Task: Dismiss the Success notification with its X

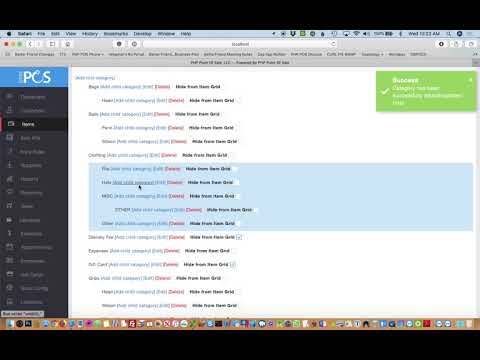Action: [x=470, y=80]
